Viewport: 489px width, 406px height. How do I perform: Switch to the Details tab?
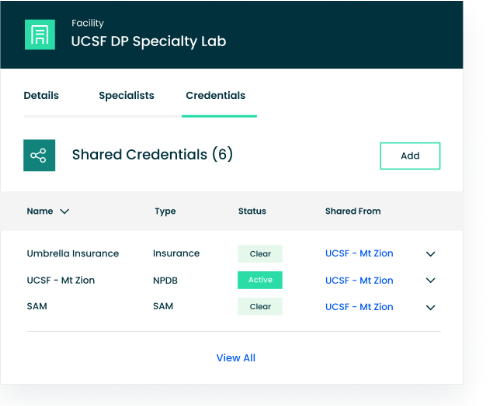[41, 96]
